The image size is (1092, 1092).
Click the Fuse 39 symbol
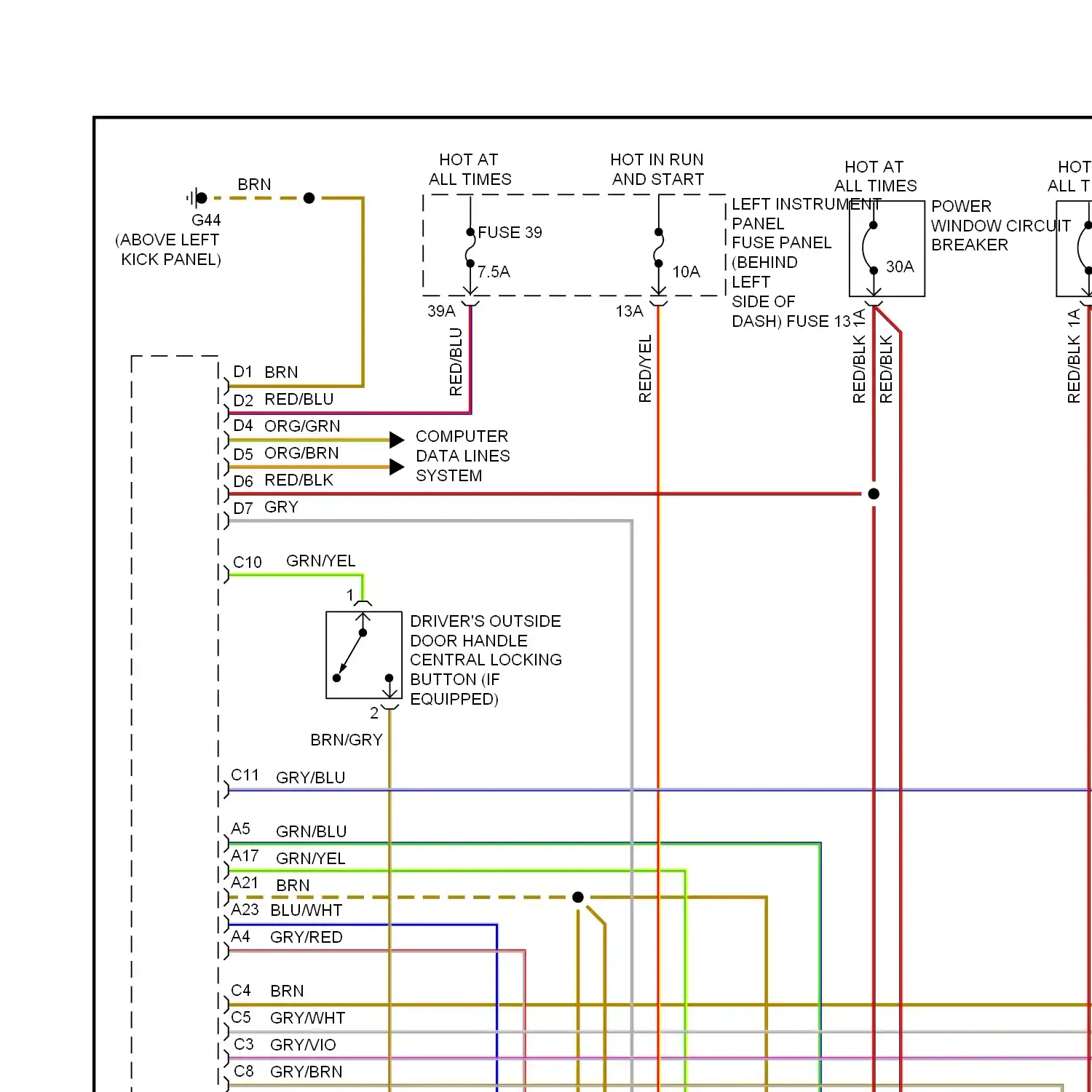click(470, 248)
